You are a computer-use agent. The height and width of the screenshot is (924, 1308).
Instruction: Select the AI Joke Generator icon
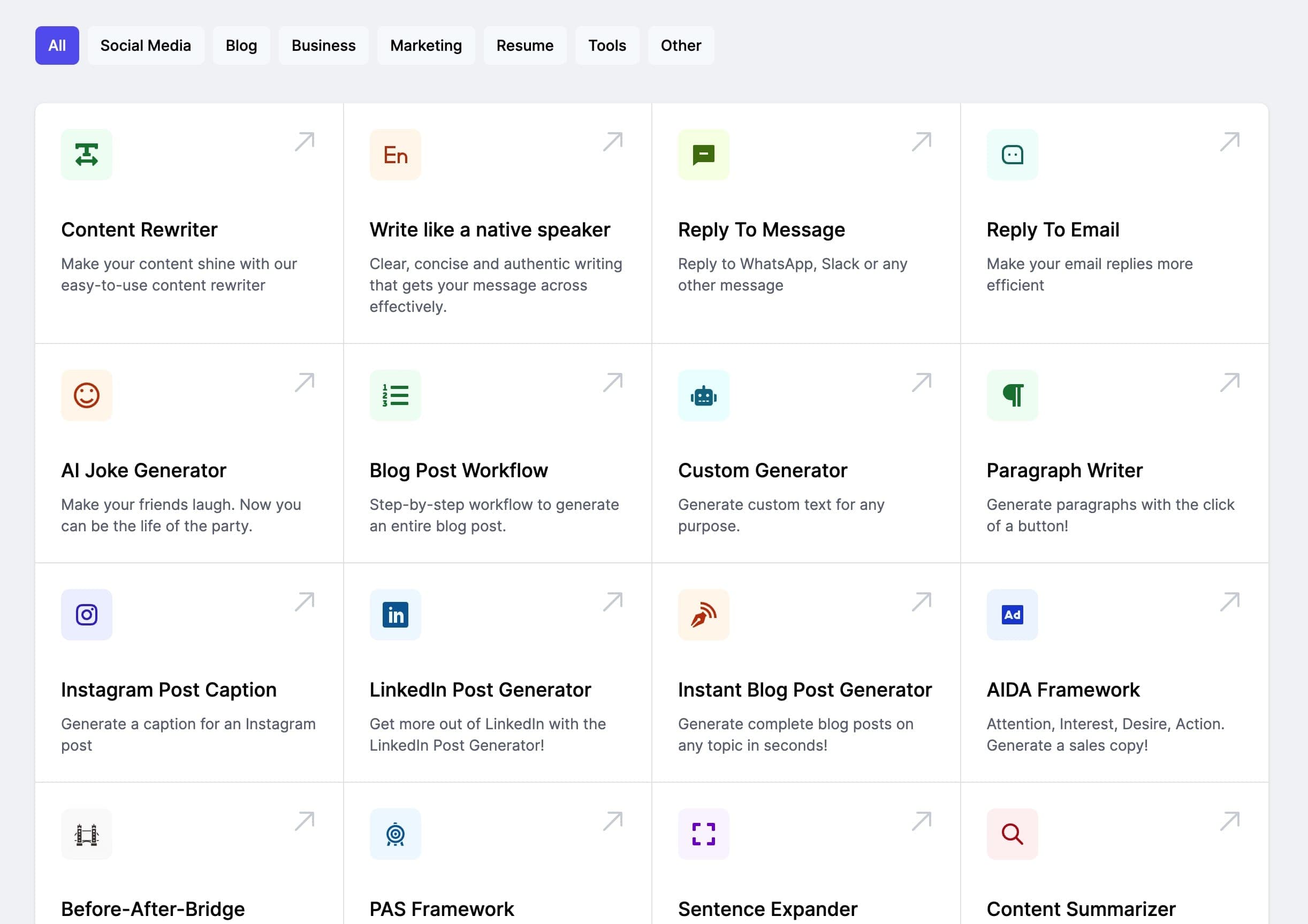click(x=86, y=394)
